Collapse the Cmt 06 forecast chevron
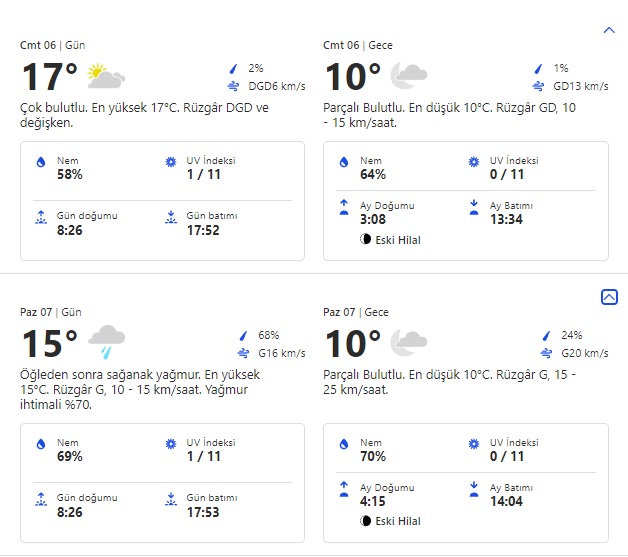 [609, 31]
